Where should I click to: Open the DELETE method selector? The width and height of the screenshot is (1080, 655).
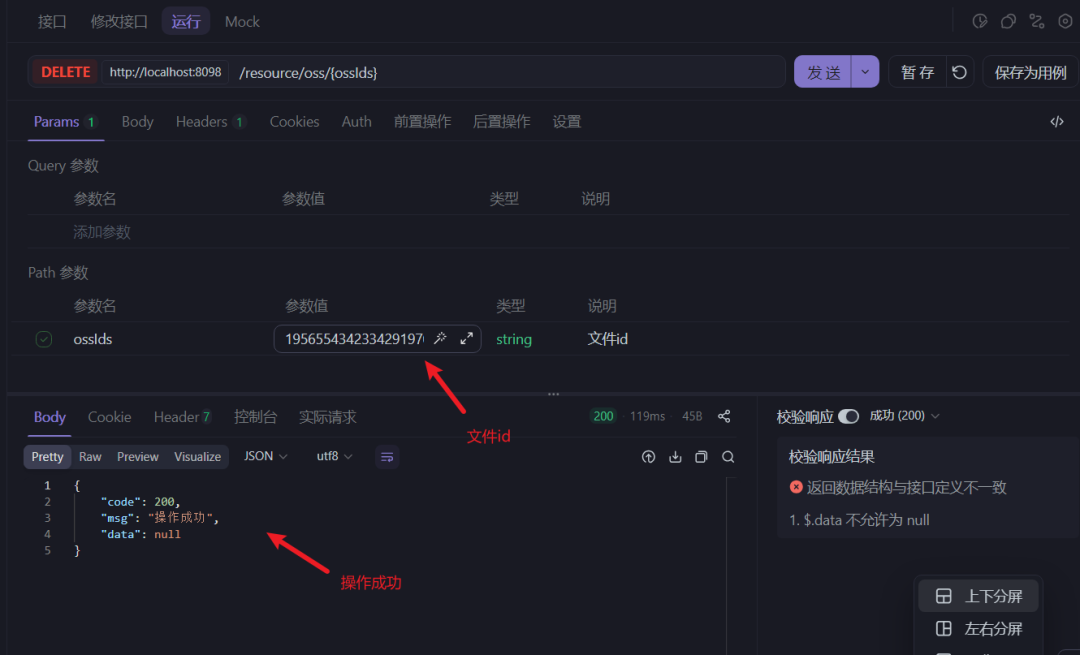(x=65, y=72)
